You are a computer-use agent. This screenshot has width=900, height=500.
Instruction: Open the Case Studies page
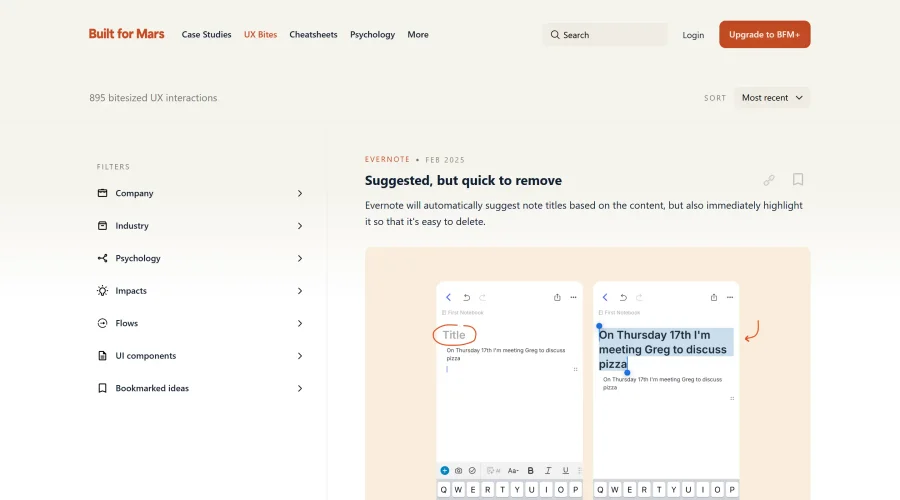click(206, 34)
